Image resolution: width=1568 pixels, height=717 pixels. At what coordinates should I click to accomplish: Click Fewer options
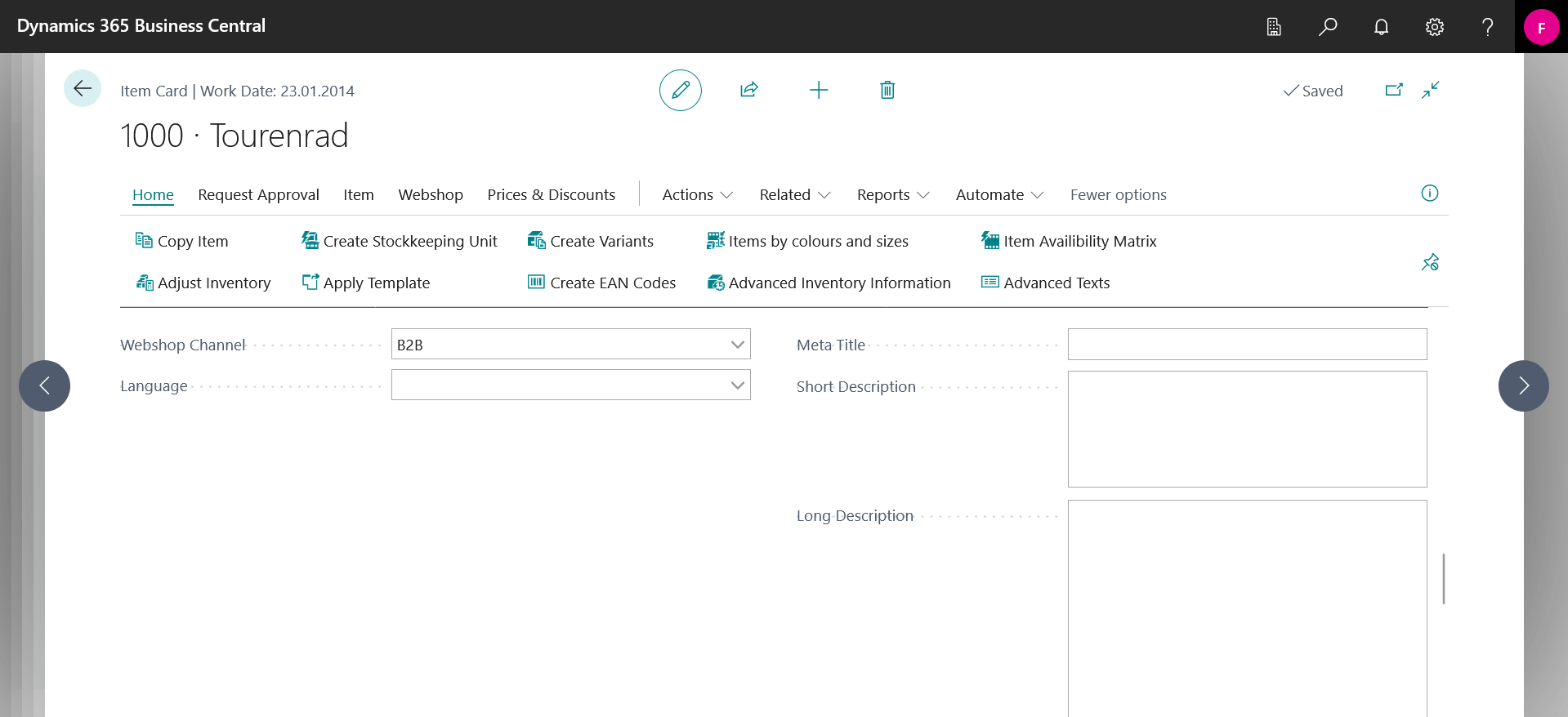pos(1119,194)
